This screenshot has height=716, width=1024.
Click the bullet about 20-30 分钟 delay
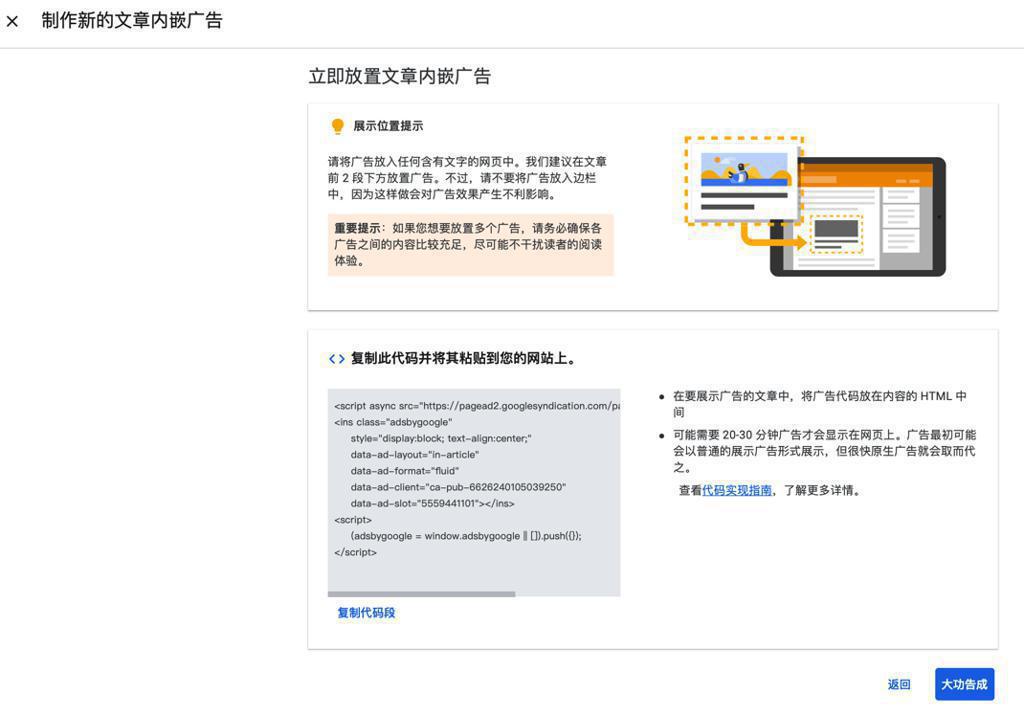click(x=824, y=451)
